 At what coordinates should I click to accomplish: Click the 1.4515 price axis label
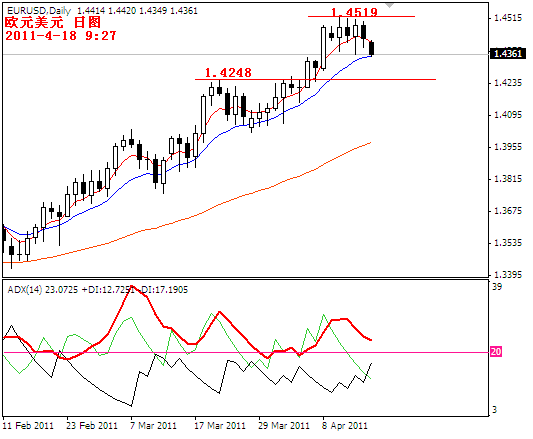(508, 18)
